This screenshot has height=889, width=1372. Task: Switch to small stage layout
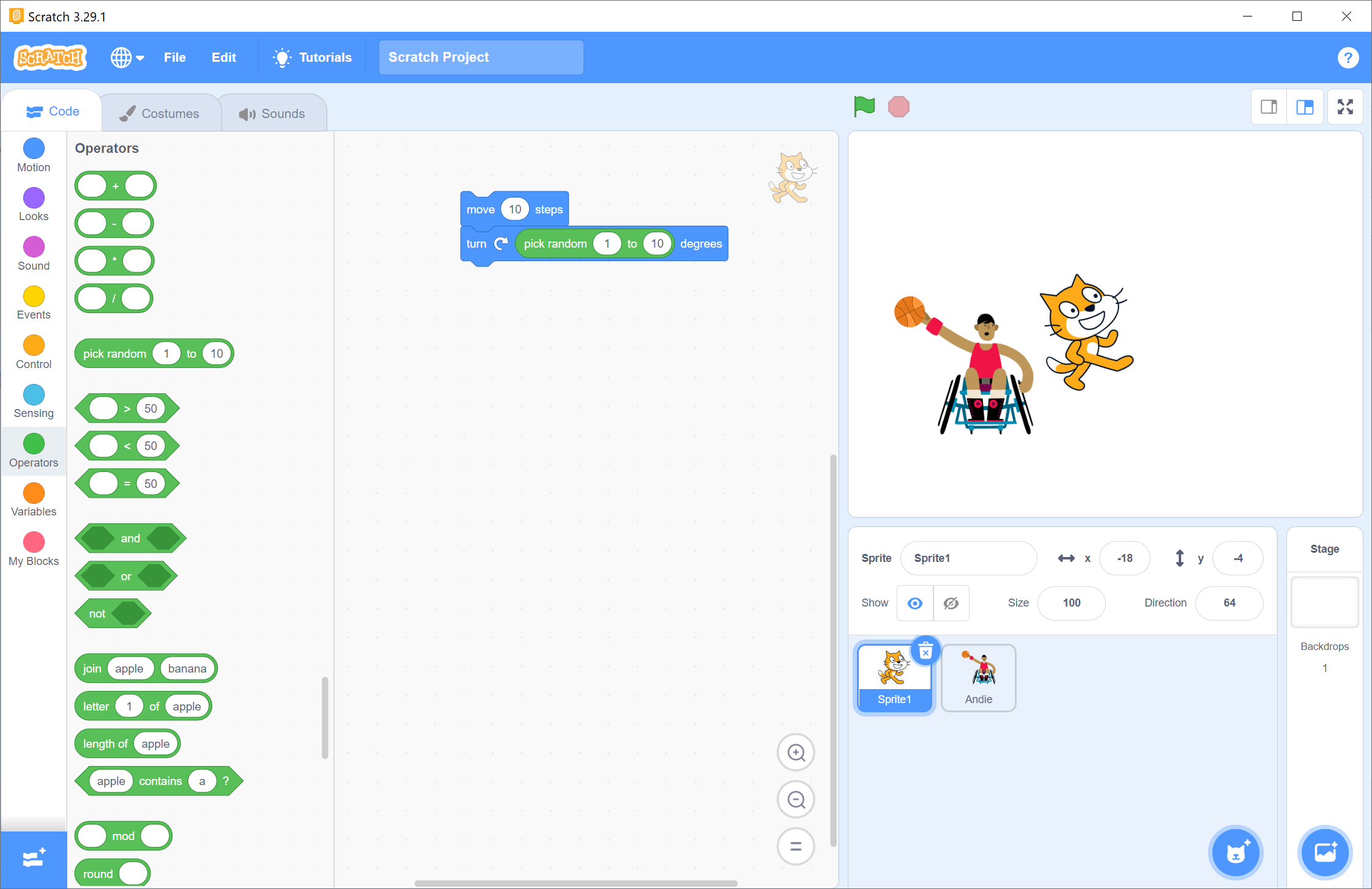(x=1269, y=107)
